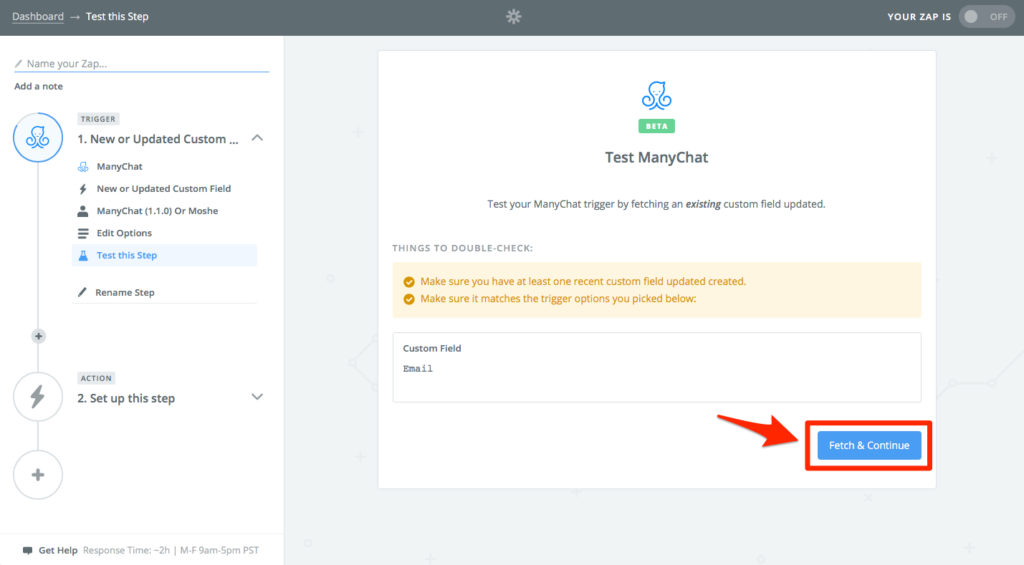Click the Test ManyChat heading

pos(656,157)
